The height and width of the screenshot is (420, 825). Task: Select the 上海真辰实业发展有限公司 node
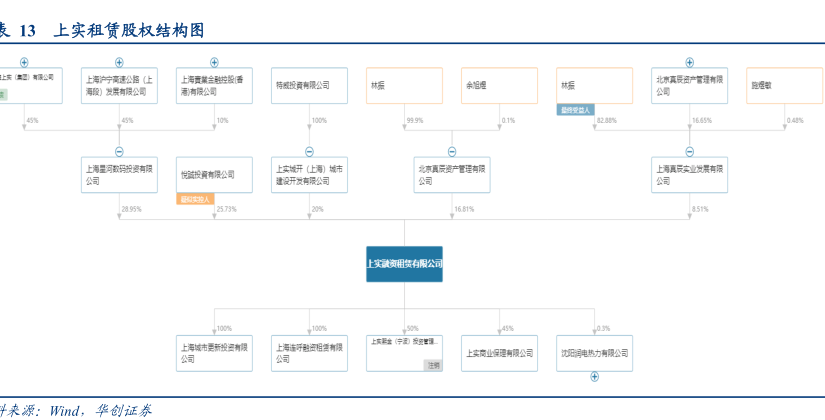tap(689, 175)
